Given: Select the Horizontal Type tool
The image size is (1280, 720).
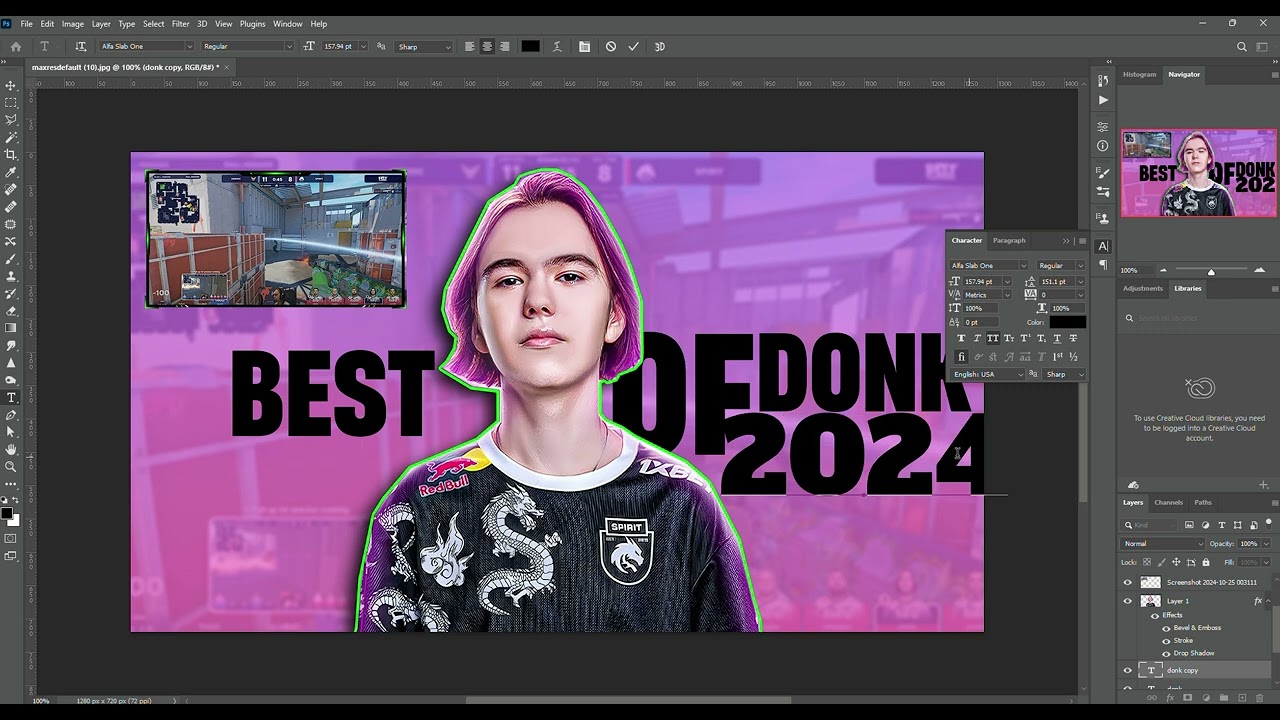Looking at the screenshot, I should [11, 397].
